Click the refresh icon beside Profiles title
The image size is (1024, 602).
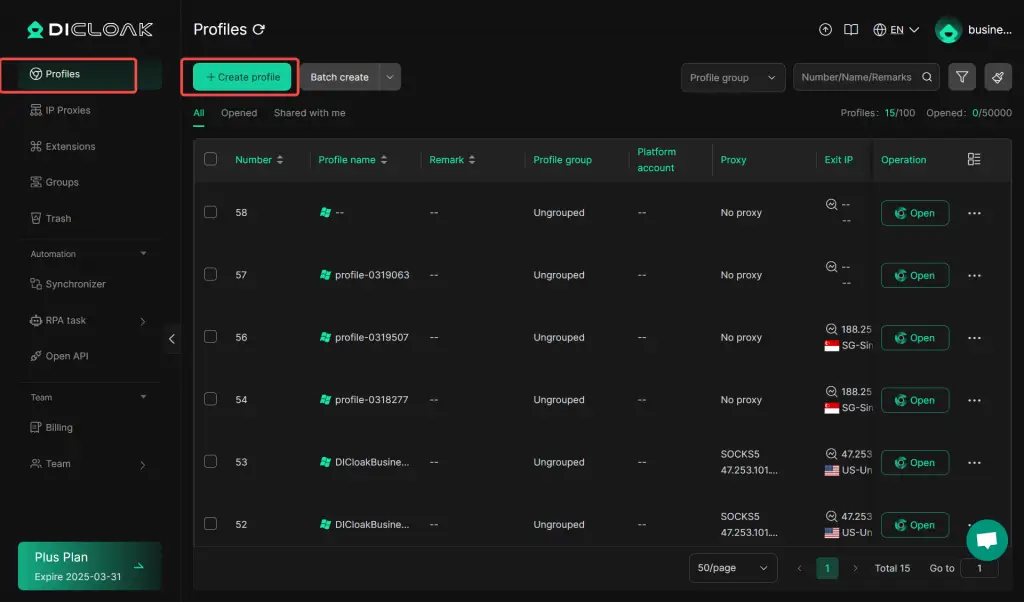point(260,30)
